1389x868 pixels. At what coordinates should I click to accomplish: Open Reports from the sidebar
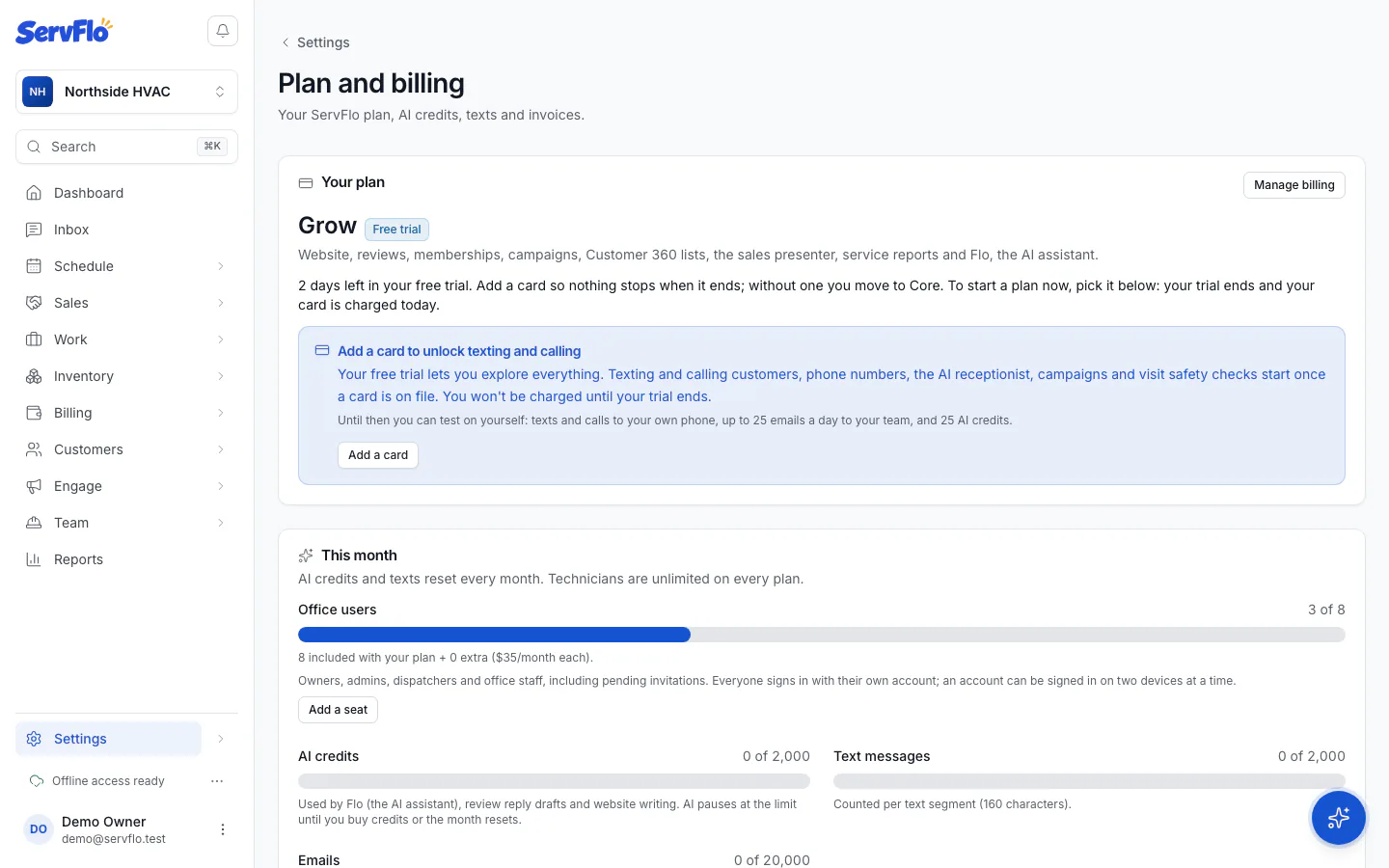pos(126,559)
